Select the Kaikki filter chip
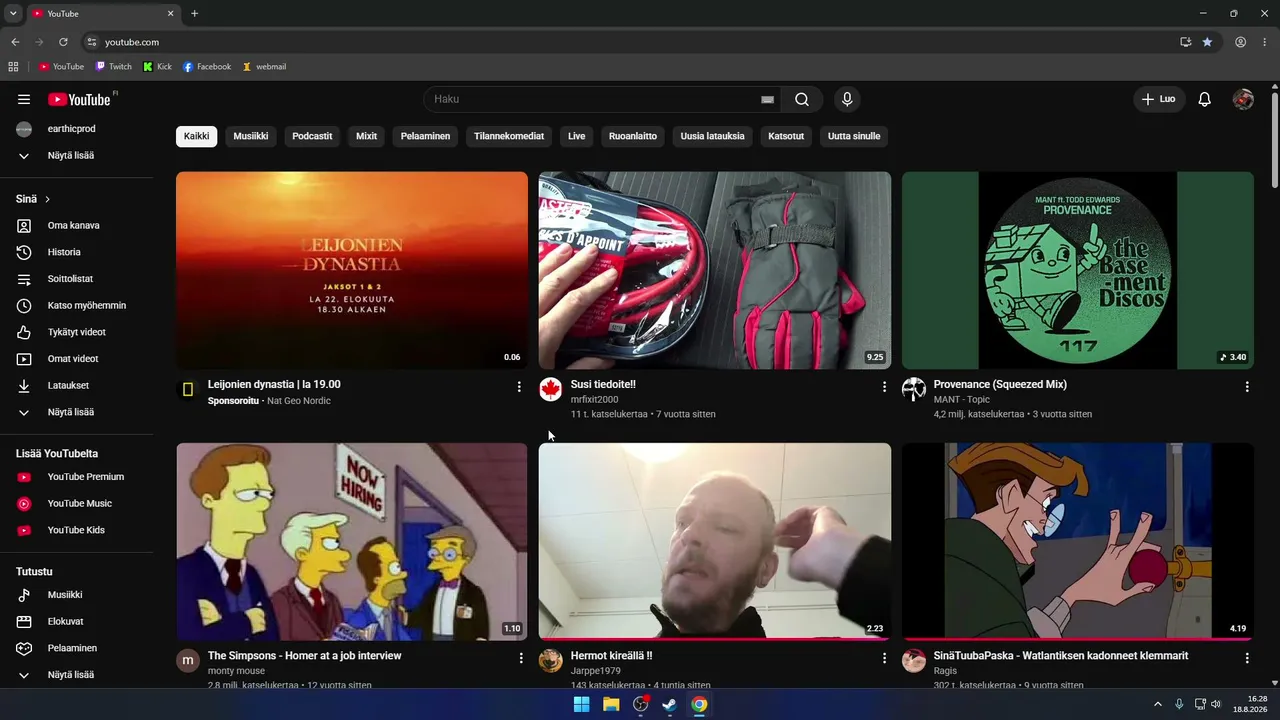 coord(197,136)
